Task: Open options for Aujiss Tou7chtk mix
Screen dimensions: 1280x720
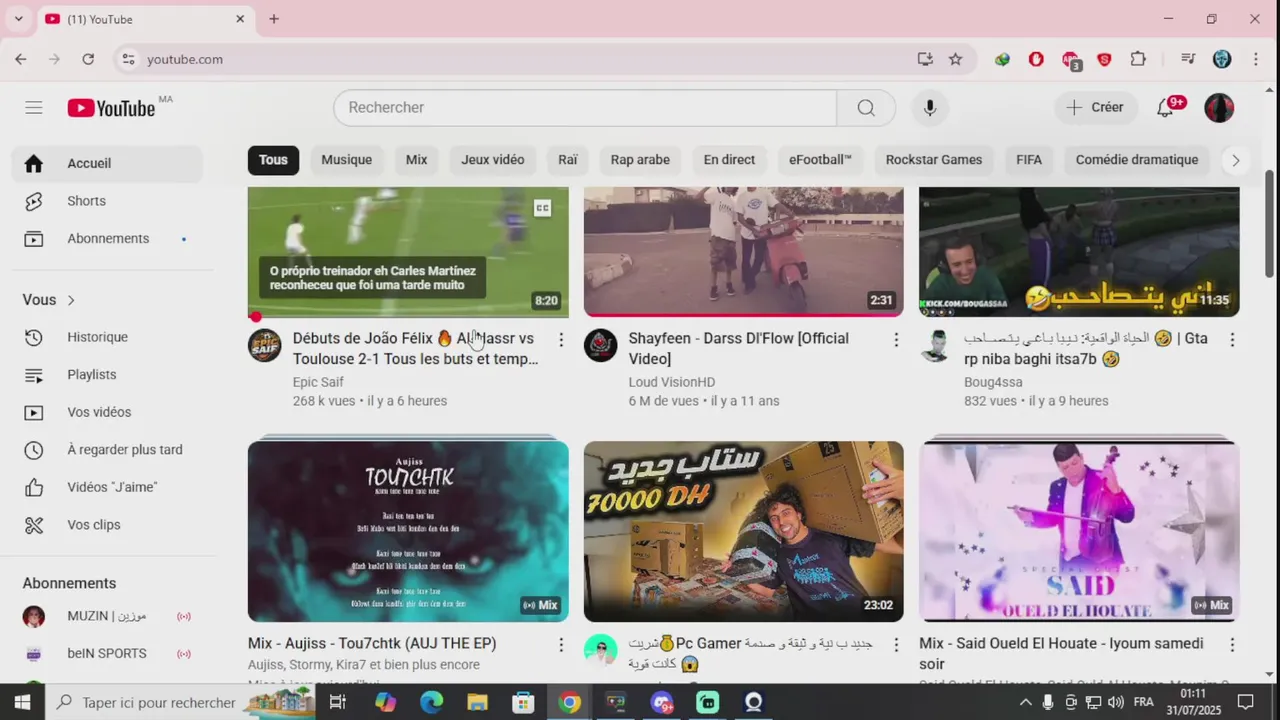Action: [561, 645]
